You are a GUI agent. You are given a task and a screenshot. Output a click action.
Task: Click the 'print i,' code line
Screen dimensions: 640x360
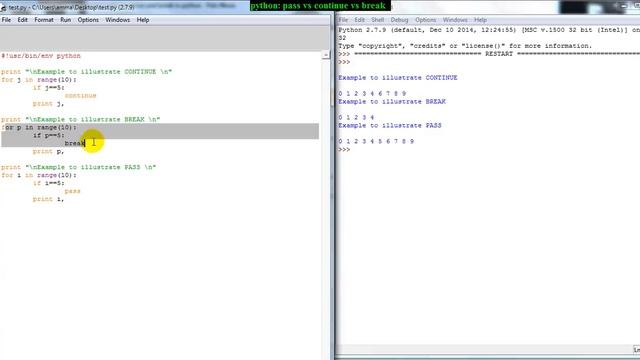click(49, 199)
